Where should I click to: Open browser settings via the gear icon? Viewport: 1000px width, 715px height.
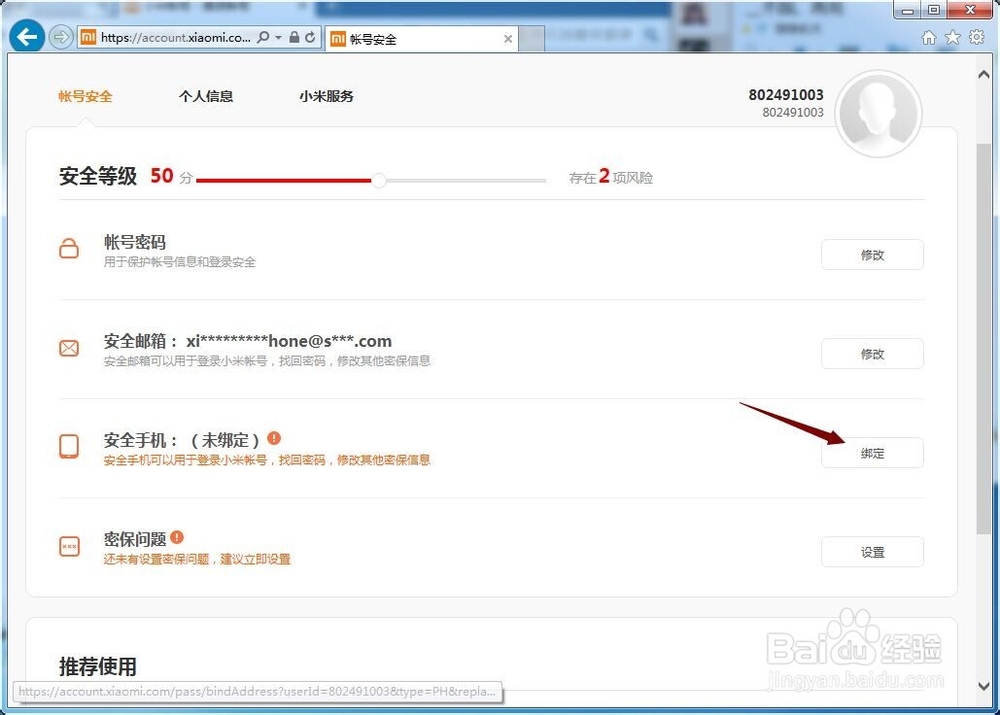tap(976, 37)
